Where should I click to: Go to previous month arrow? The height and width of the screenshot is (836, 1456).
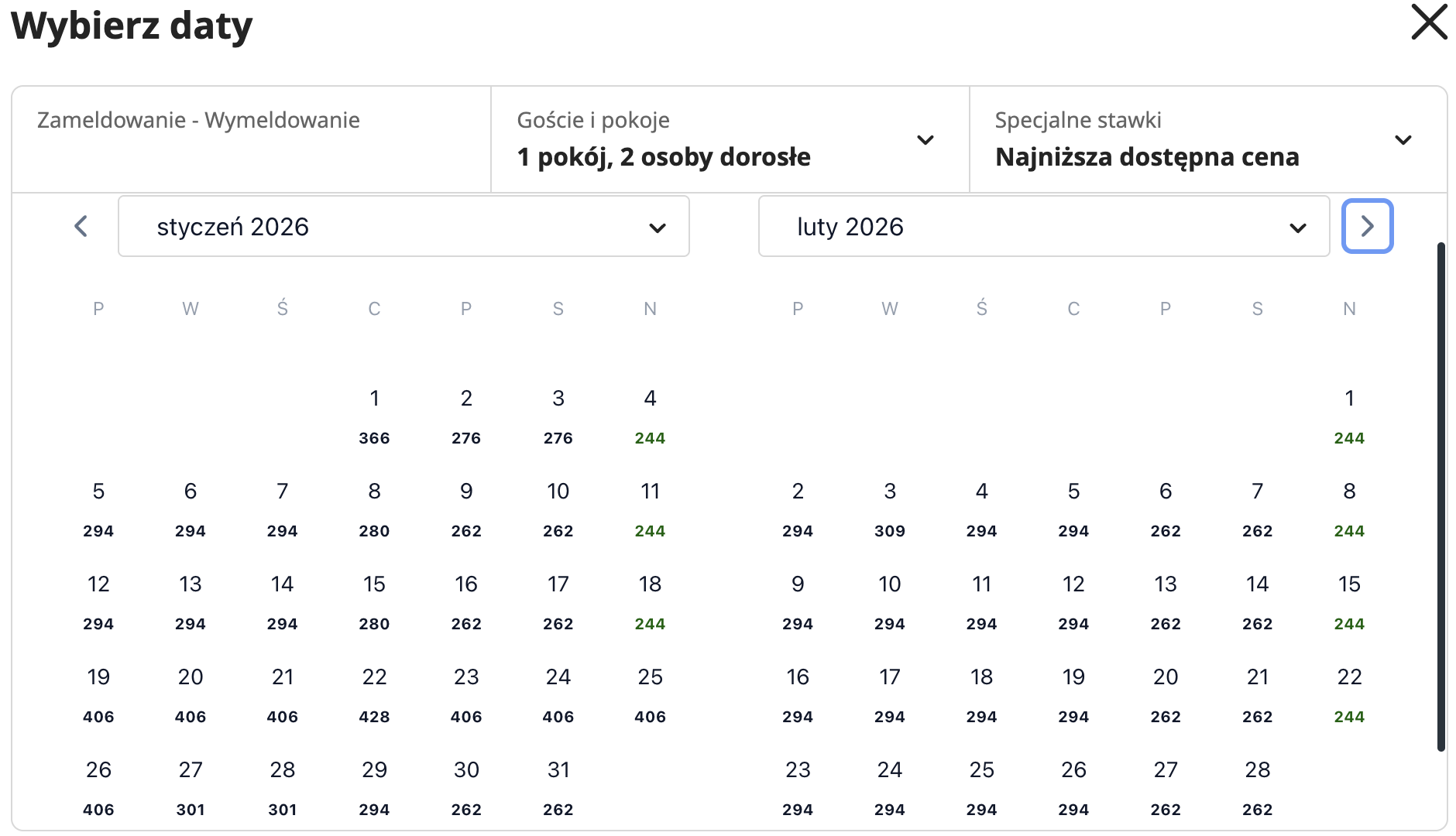pos(81,226)
